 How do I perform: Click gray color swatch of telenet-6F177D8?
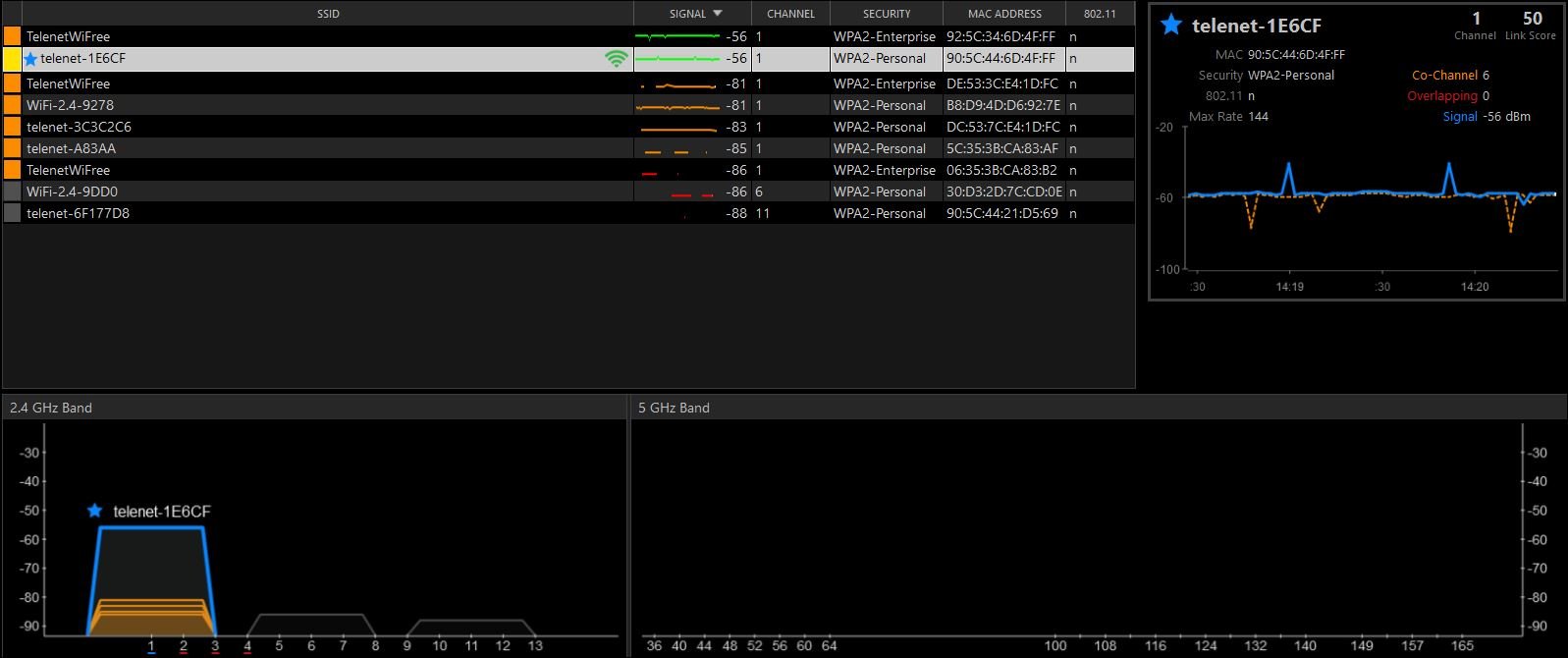[x=12, y=213]
